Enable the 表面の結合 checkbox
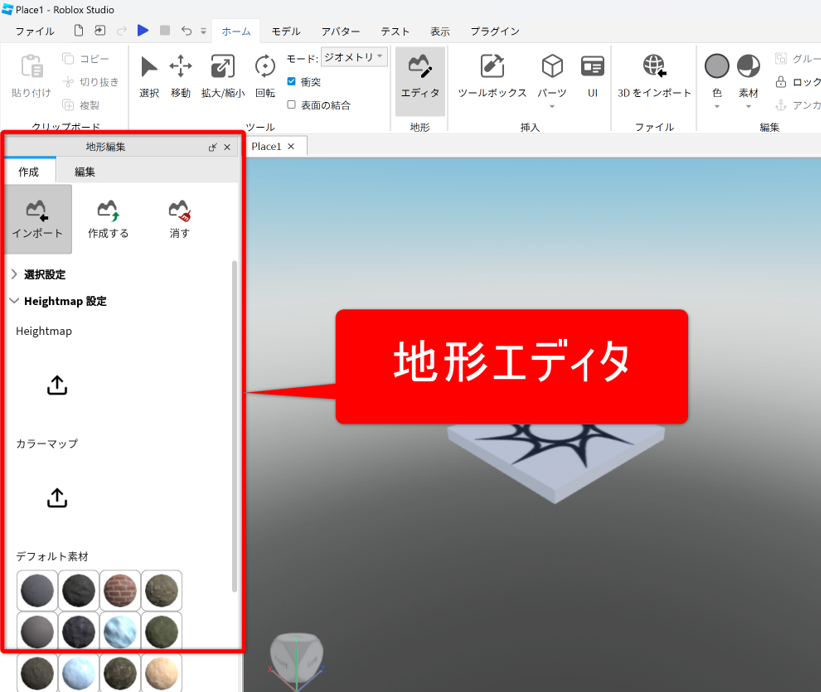Image resolution: width=821 pixels, height=692 pixels. click(x=292, y=105)
